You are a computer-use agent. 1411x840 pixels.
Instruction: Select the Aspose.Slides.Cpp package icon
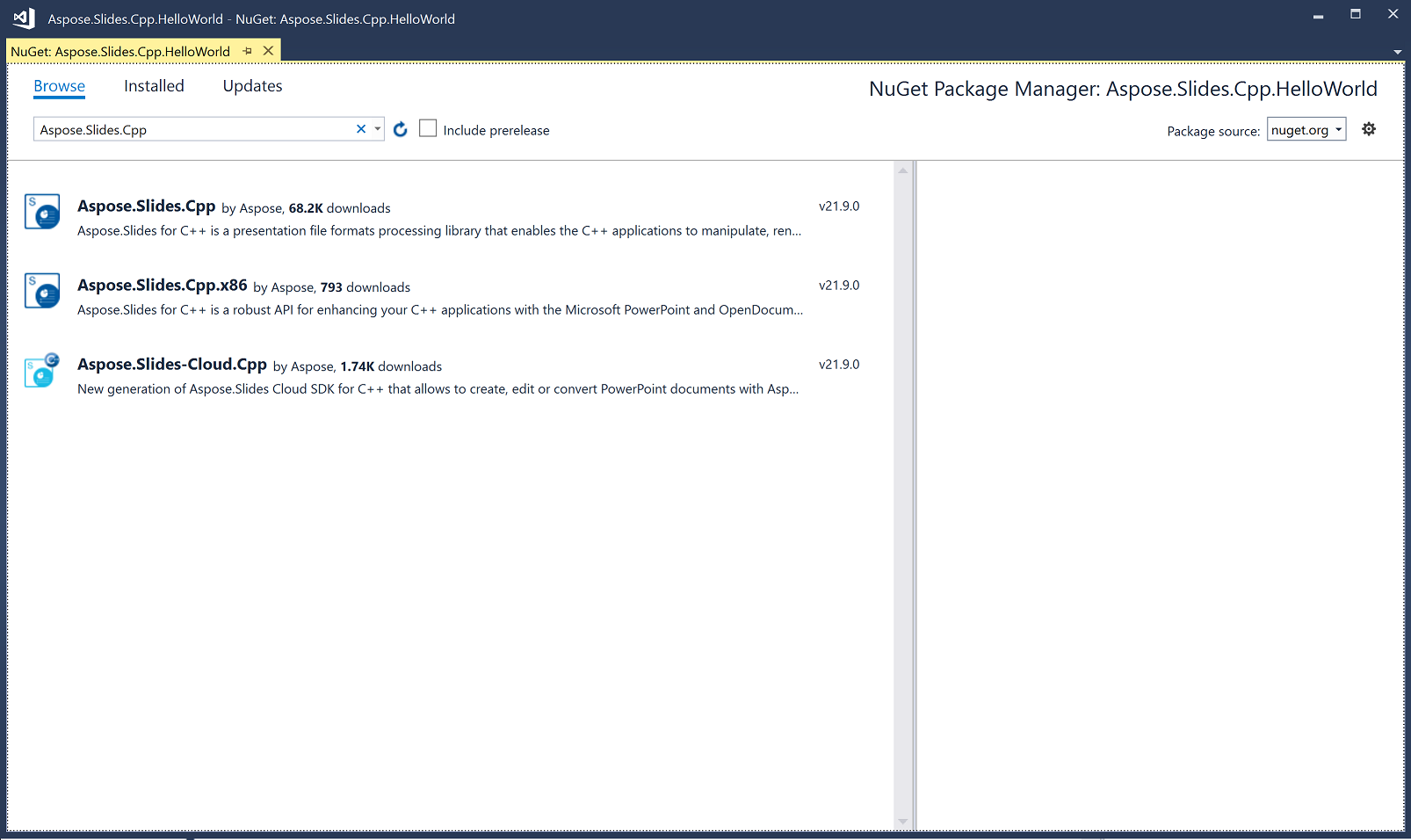point(42,212)
